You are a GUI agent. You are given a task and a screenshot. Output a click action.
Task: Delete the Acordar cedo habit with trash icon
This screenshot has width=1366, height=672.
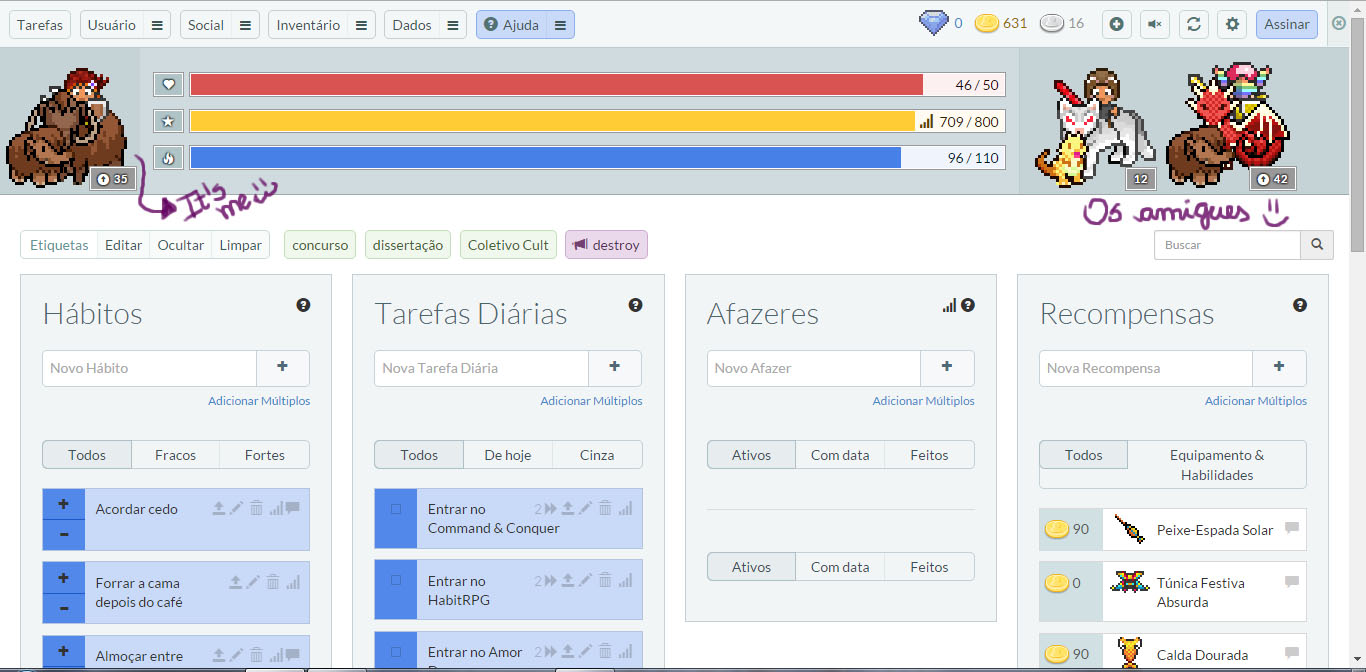point(256,508)
